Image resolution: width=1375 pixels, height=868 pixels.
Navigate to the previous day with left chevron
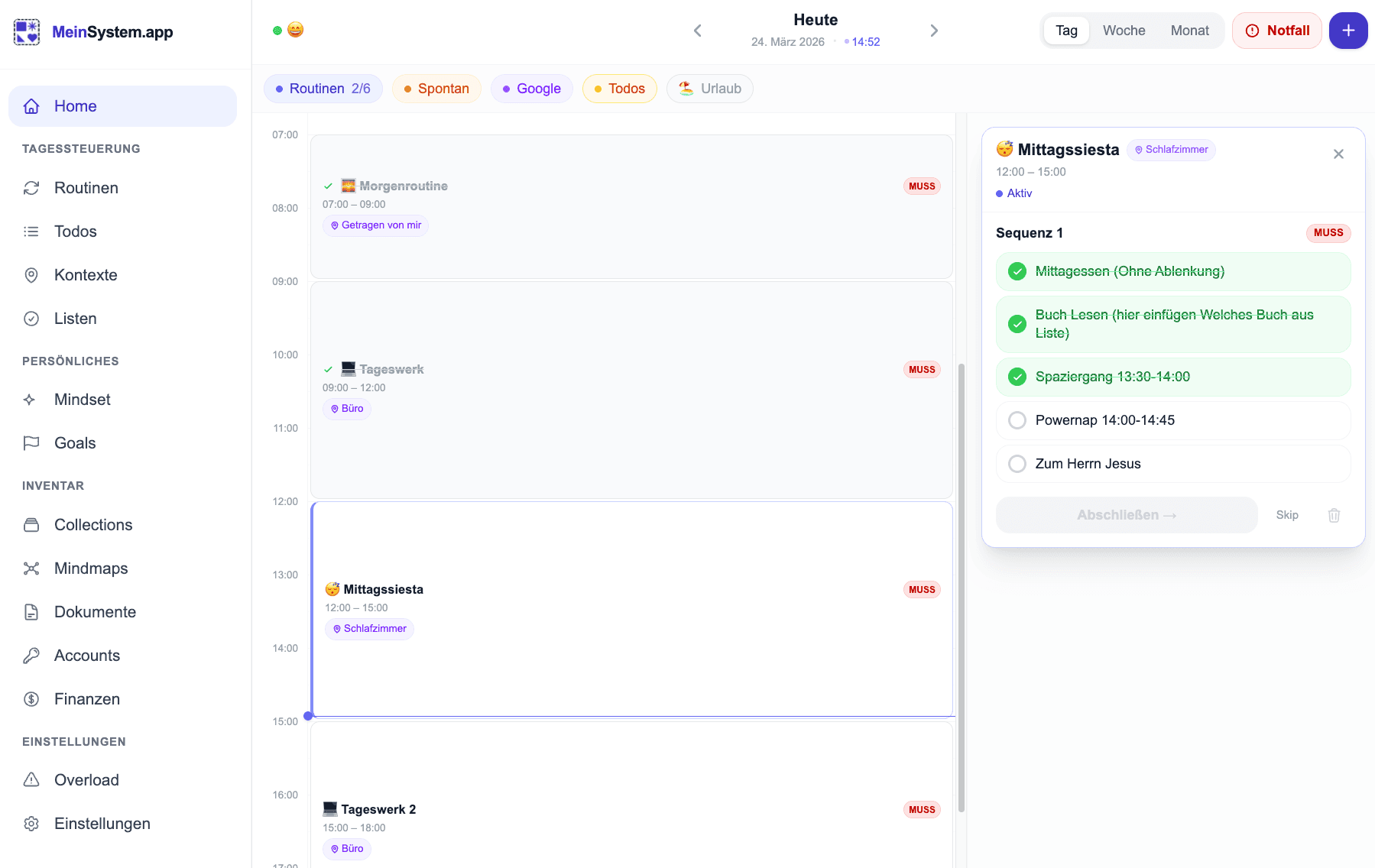tap(697, 31)
